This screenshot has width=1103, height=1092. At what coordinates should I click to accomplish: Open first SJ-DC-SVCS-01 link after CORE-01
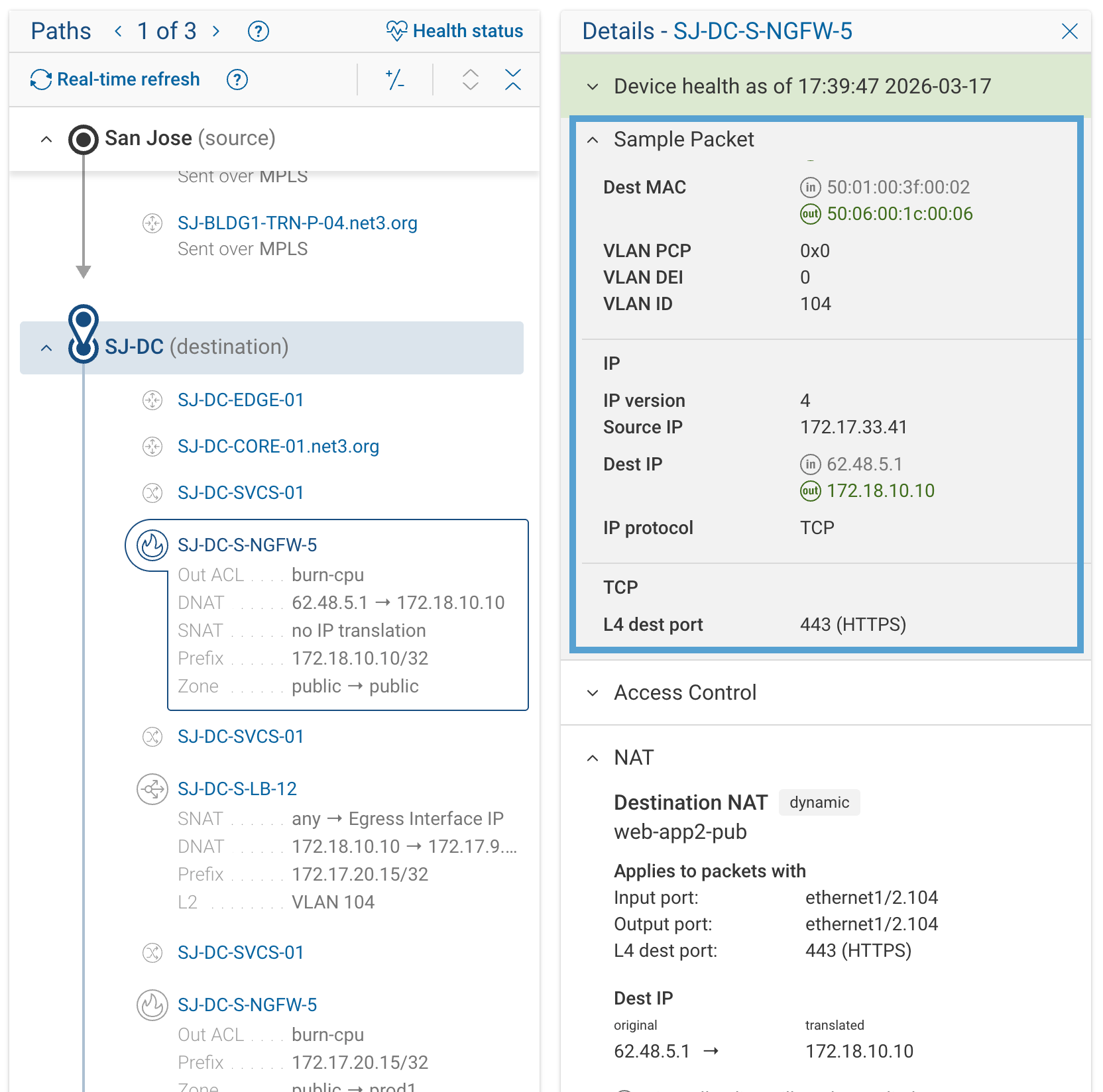241,493
